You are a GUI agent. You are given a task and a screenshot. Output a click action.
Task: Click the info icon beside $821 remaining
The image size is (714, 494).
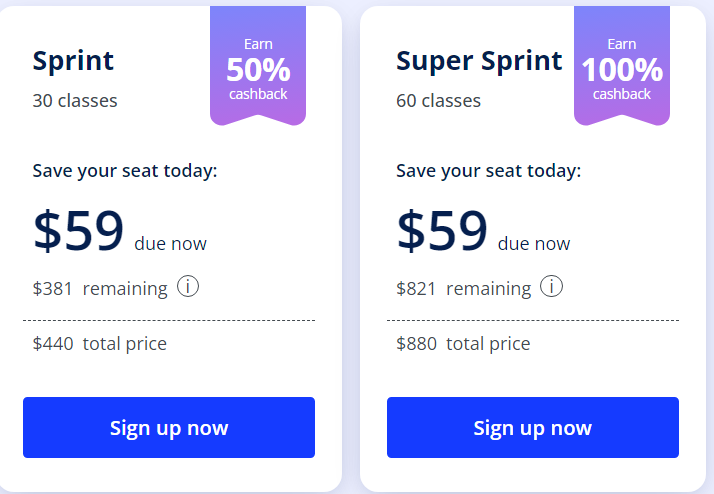pos(551,286)
